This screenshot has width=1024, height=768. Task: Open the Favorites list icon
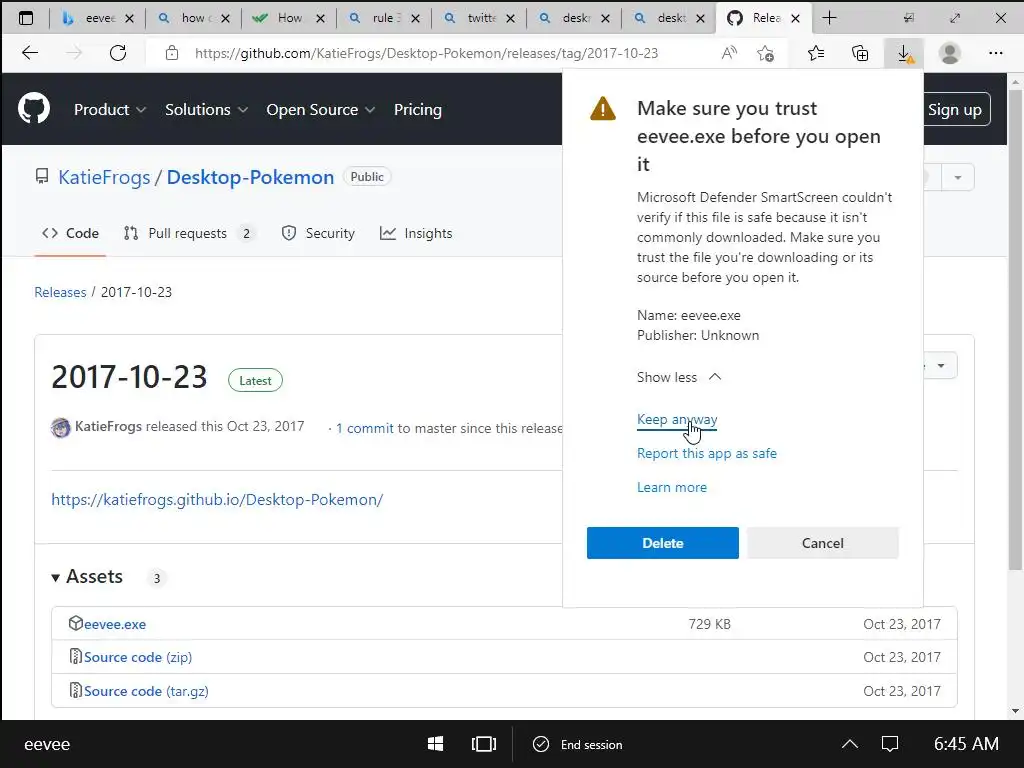816,53
